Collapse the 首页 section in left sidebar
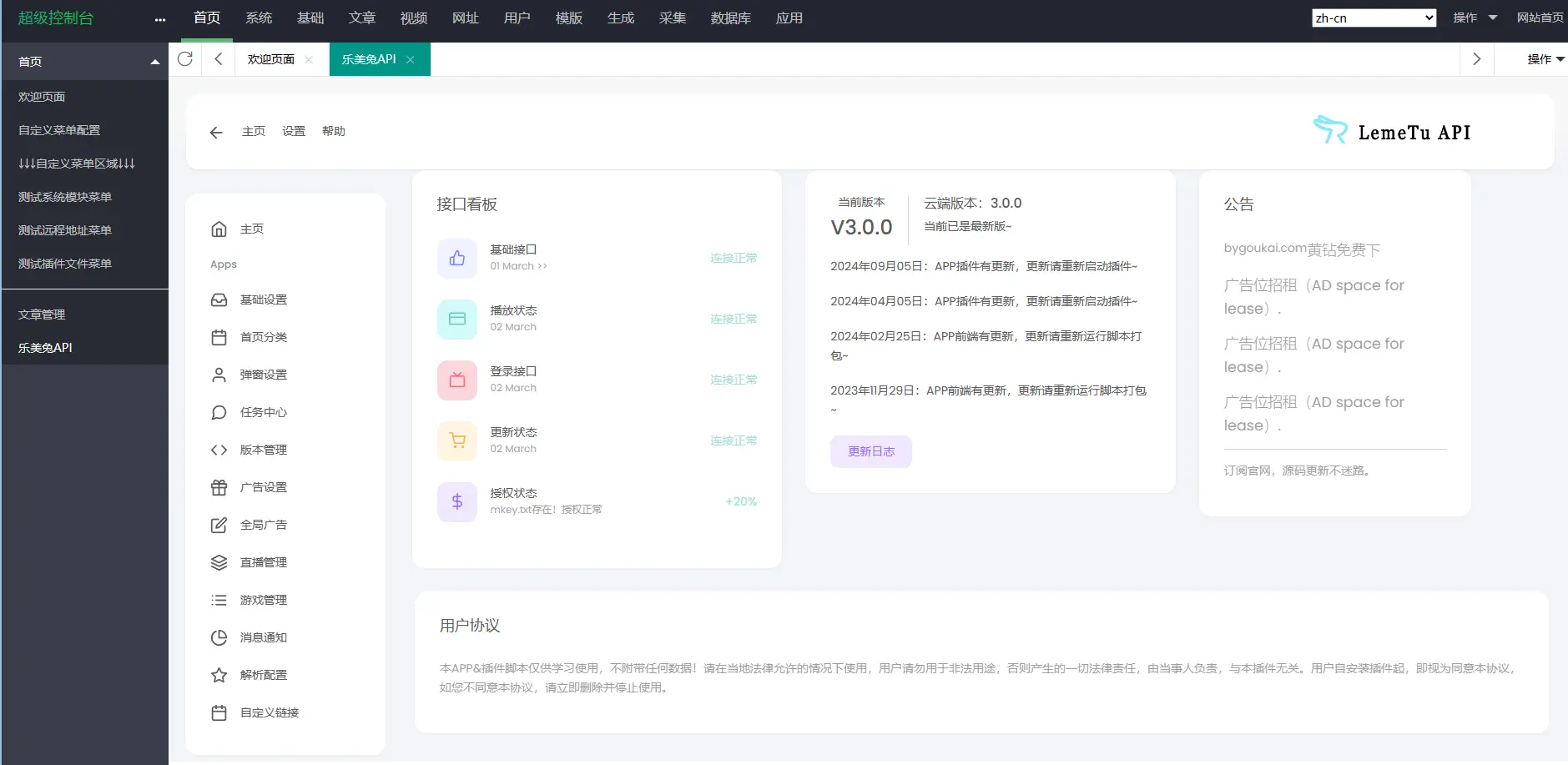This screenshot has height=765, width=1568. [154, 60]
